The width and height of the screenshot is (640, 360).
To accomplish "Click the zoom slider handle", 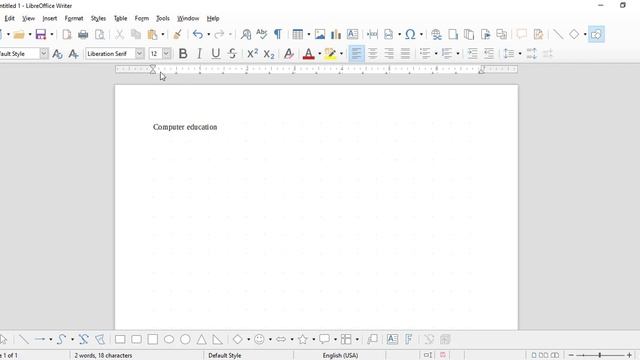I will tap(600, 356).
